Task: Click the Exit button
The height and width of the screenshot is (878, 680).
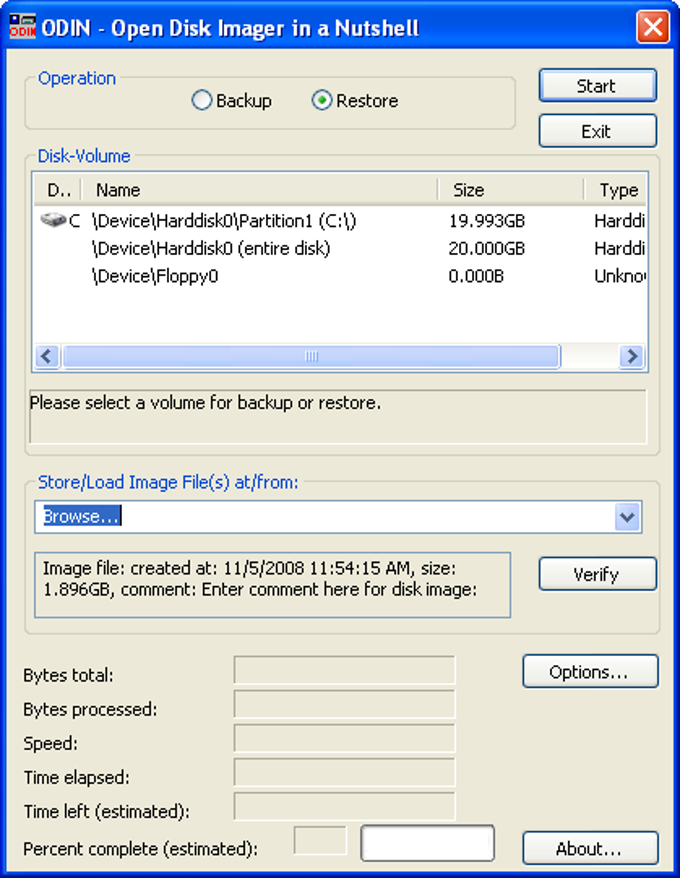Action: point(597,131)
